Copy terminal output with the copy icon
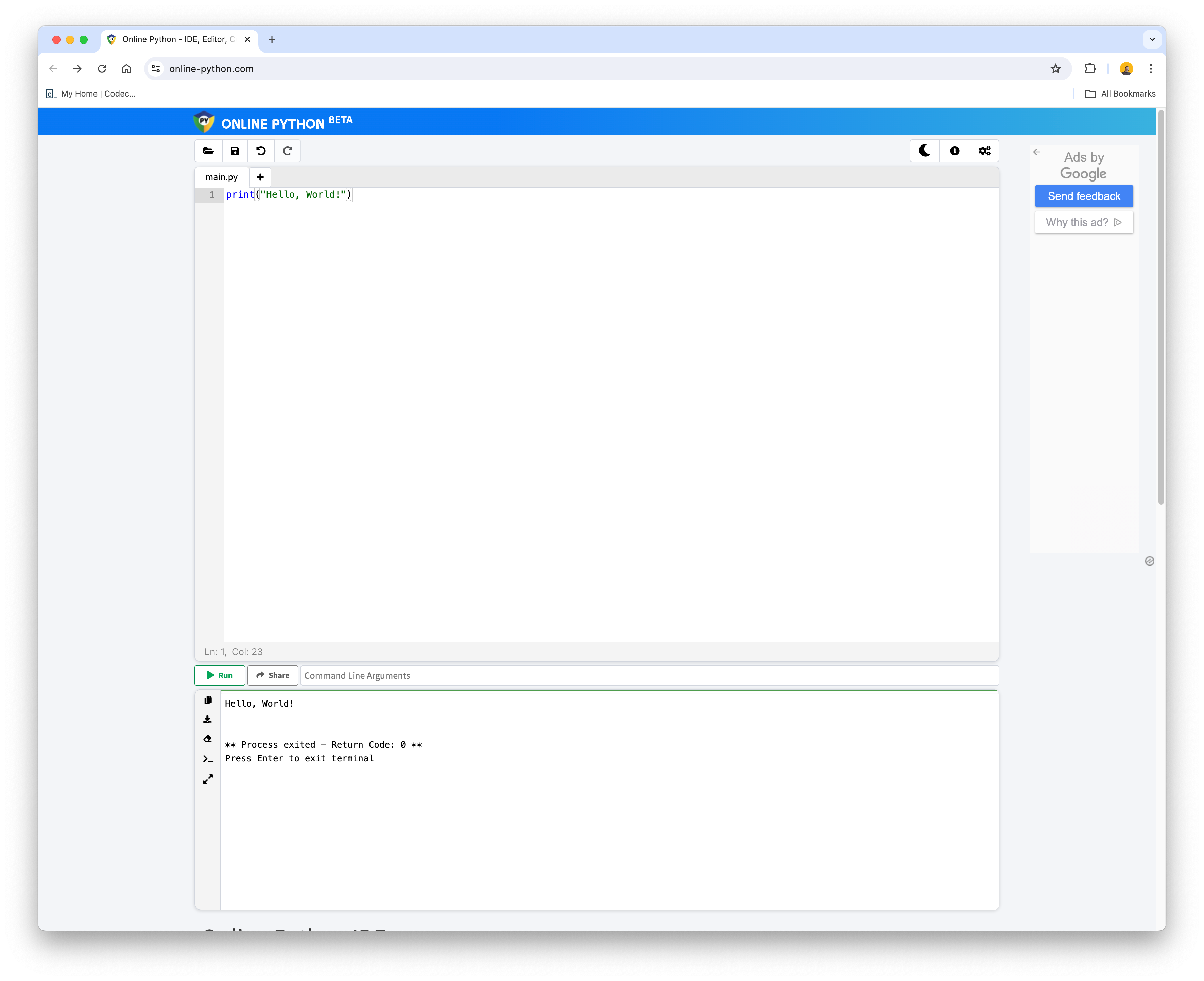 208,700
